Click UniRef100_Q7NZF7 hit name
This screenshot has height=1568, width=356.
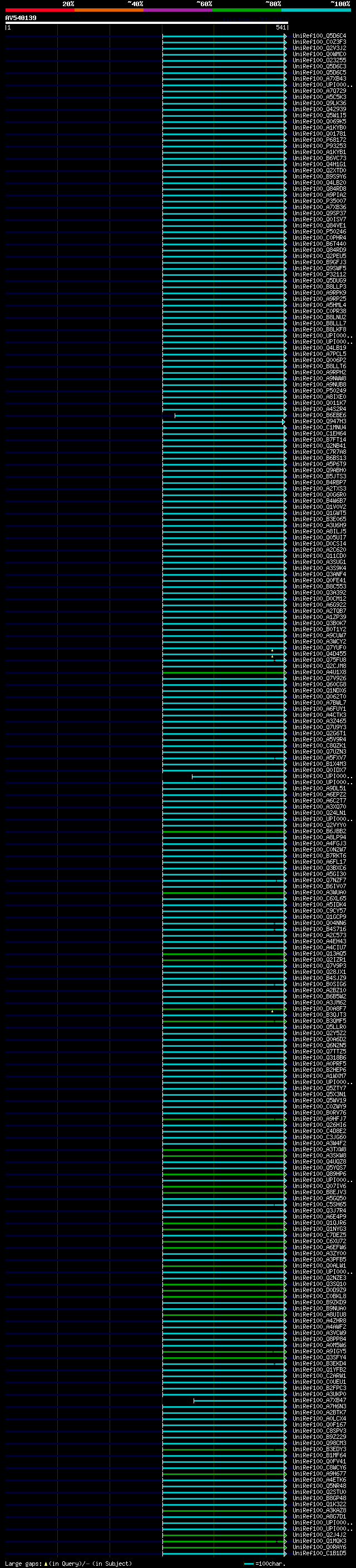(x=319, y=880)
